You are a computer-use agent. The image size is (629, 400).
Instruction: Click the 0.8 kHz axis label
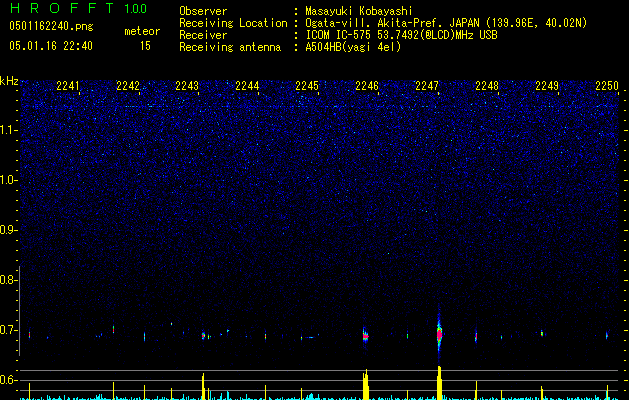9,280
